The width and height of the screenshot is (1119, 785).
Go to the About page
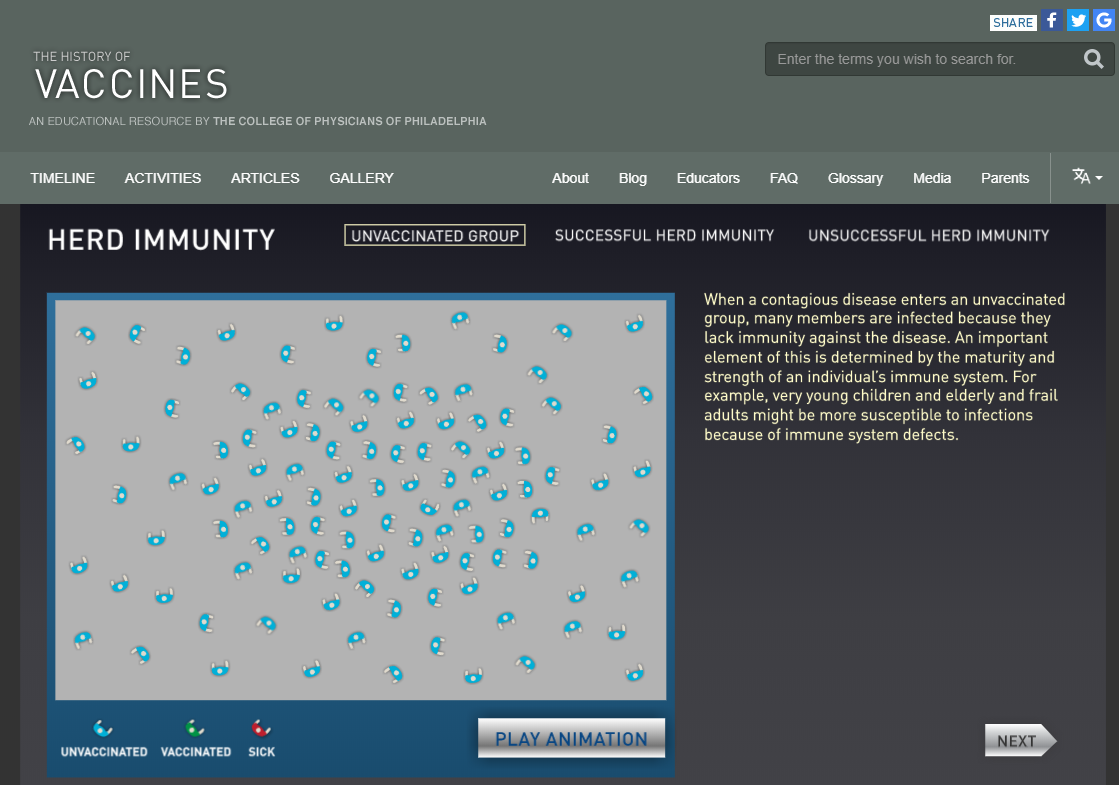click(x=570, y=178)
